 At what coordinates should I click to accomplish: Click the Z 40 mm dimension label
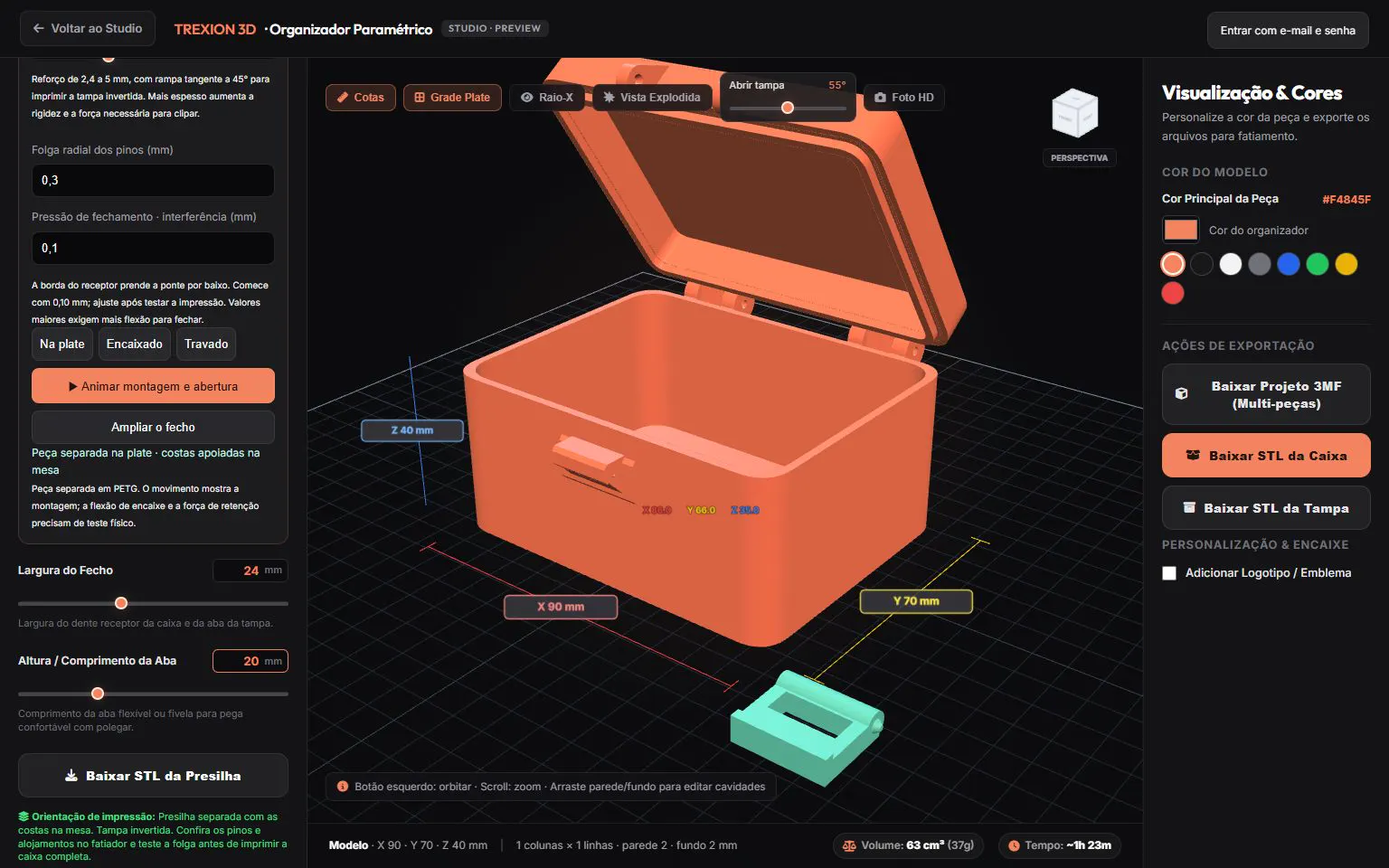[x=412, y=430]
